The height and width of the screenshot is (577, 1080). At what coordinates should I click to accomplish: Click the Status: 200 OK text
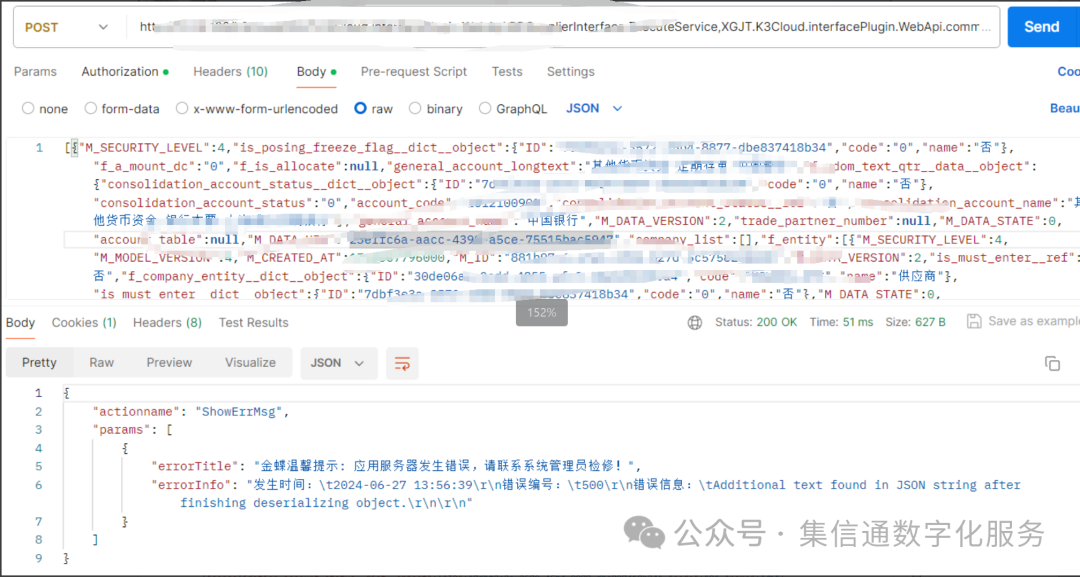[x=756, y=322]
